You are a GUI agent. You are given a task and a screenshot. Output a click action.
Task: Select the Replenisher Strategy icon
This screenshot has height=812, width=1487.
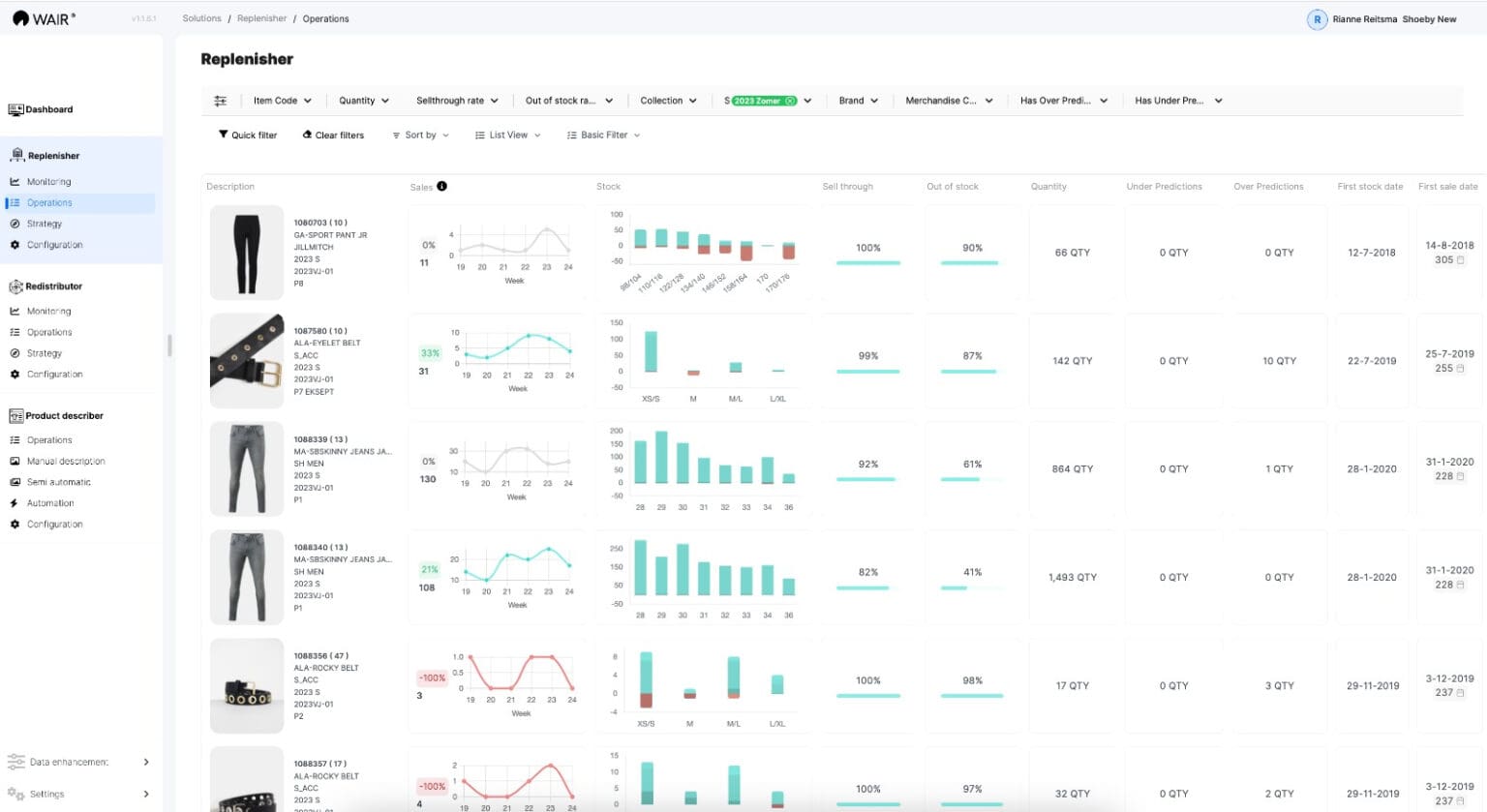point(16,223)
